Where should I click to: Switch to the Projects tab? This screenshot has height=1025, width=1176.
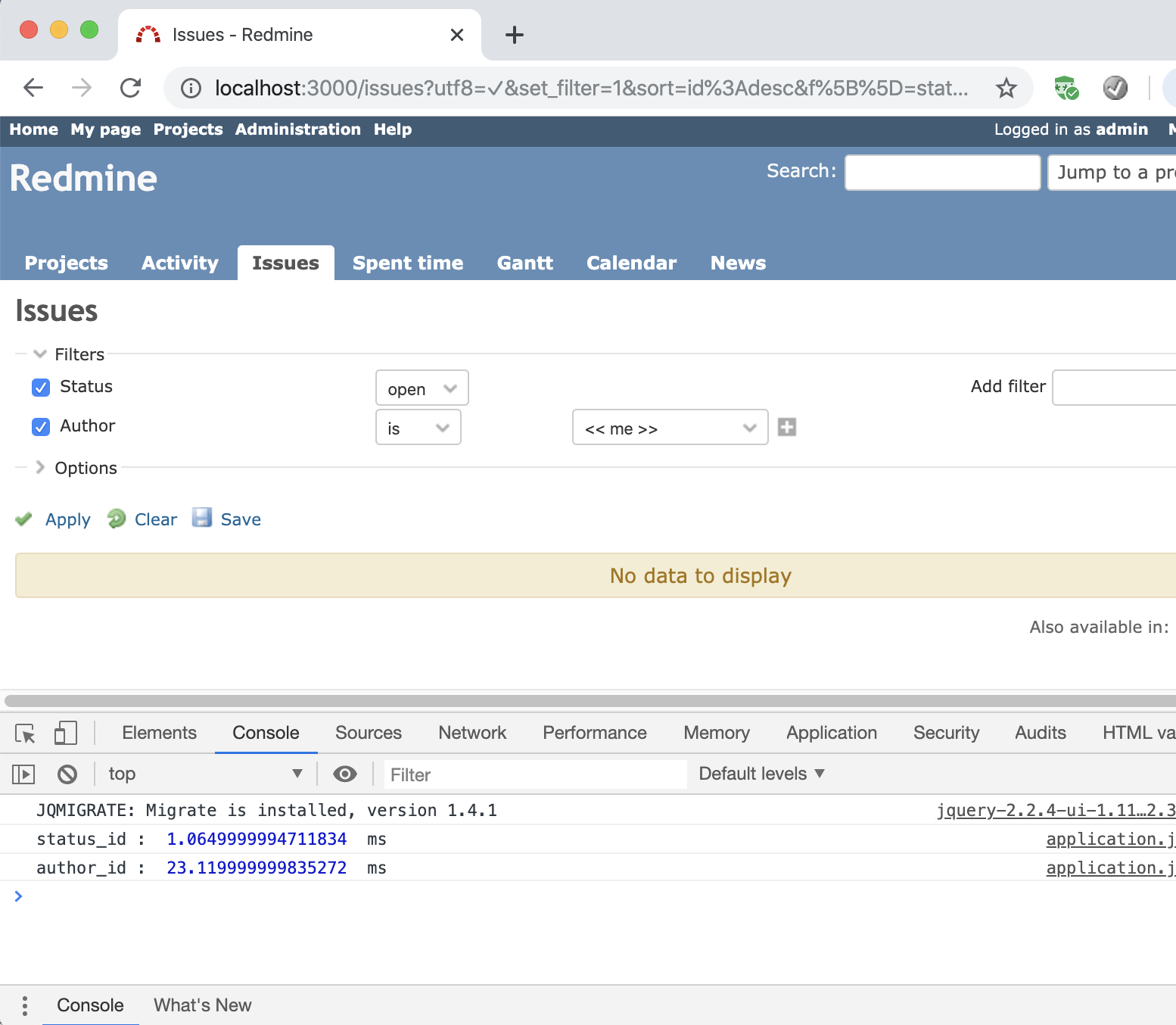pos(67,263)
